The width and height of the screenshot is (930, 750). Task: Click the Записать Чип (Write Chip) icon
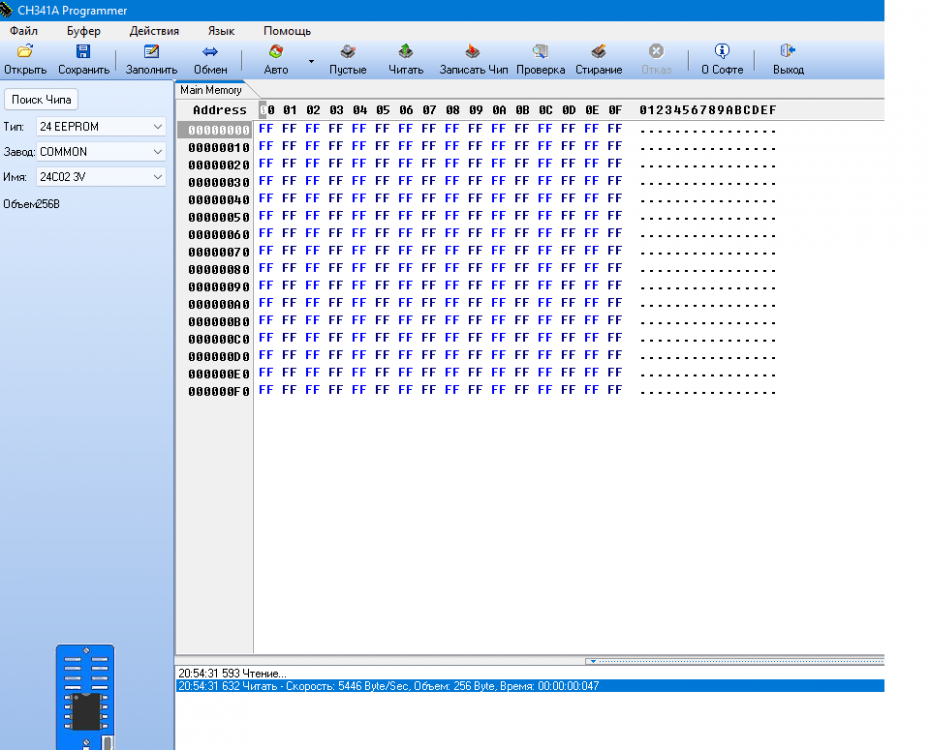point(474,52)
